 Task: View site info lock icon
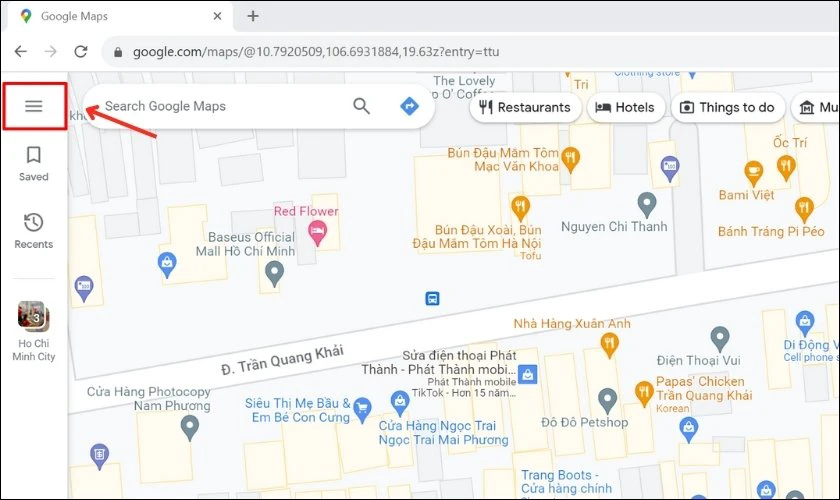point(118,52)
